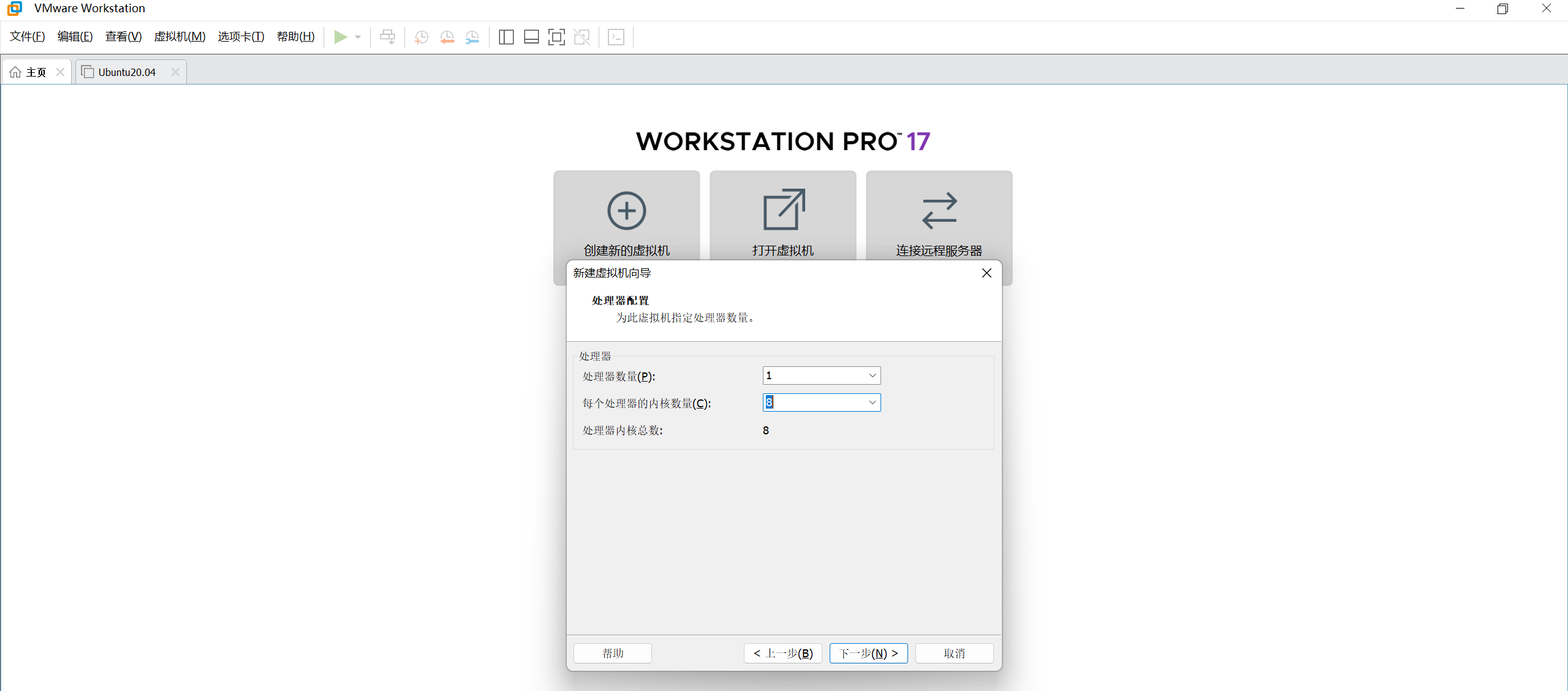Click the 为此虚拟机指定处理器数量 description
The image size is (1568, 691).
click(685, 318)
